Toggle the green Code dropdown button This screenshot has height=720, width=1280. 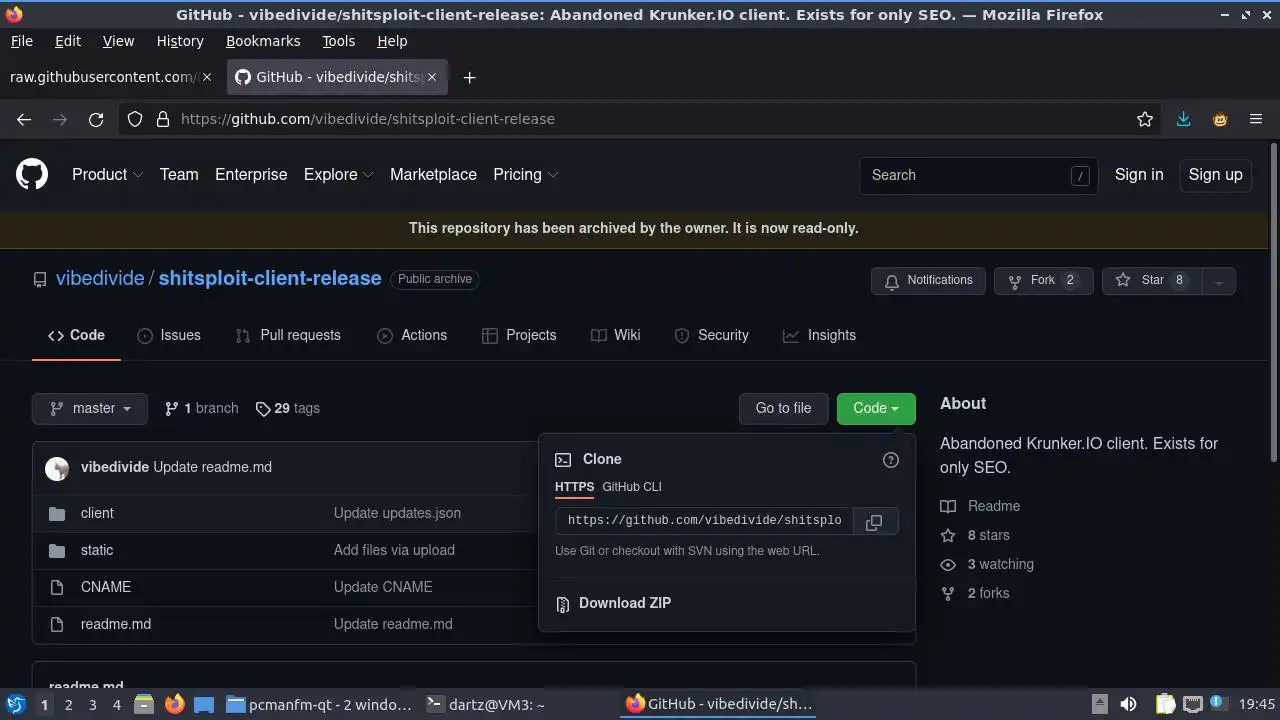(x=876, y=409)
